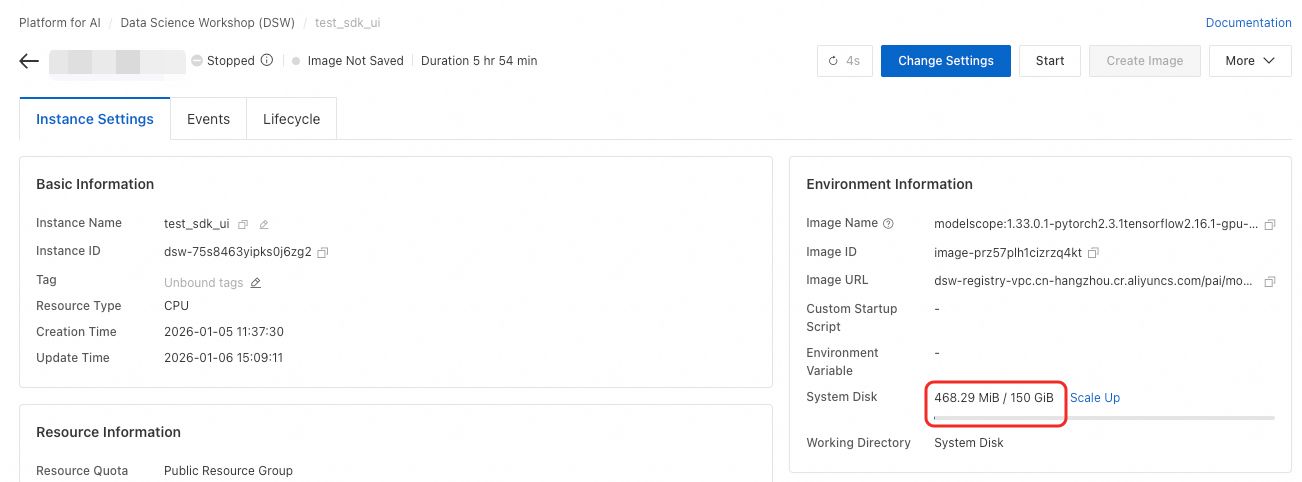
Task: Go back using the left arrow icon
Action: [x=29, y=61]
